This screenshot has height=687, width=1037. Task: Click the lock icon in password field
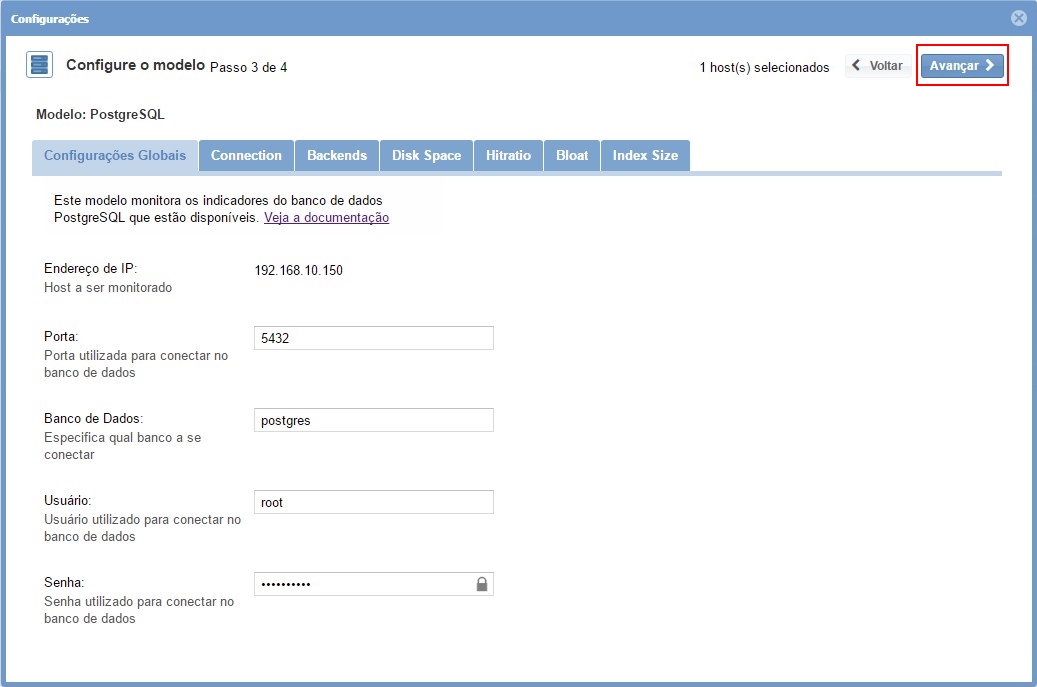point(481,584)
